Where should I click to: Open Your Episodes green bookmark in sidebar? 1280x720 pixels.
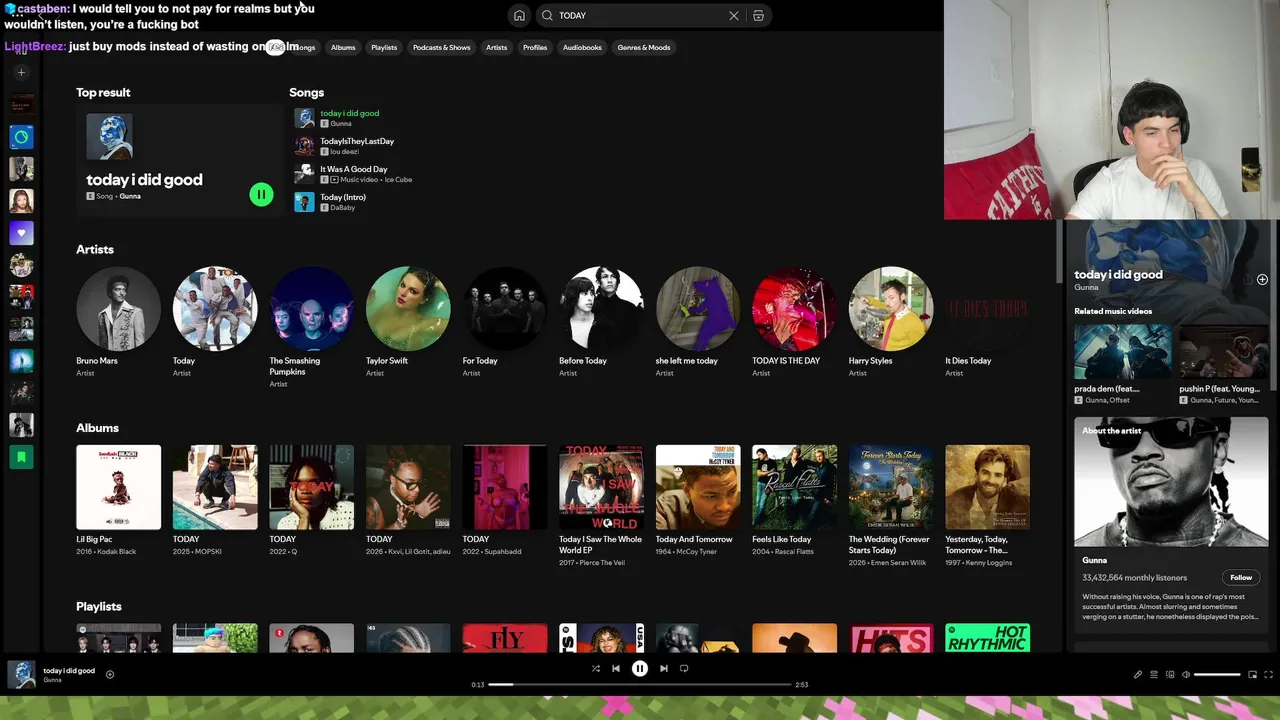tap(21, 457)
